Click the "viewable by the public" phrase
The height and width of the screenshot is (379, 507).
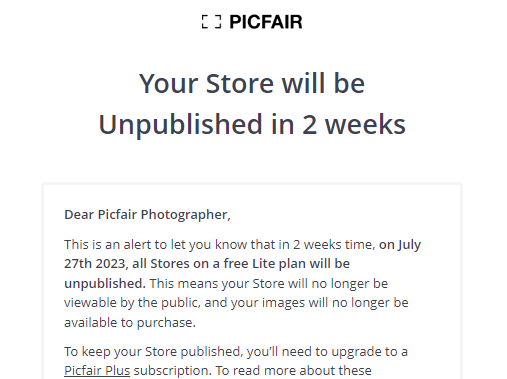(132, 303)
